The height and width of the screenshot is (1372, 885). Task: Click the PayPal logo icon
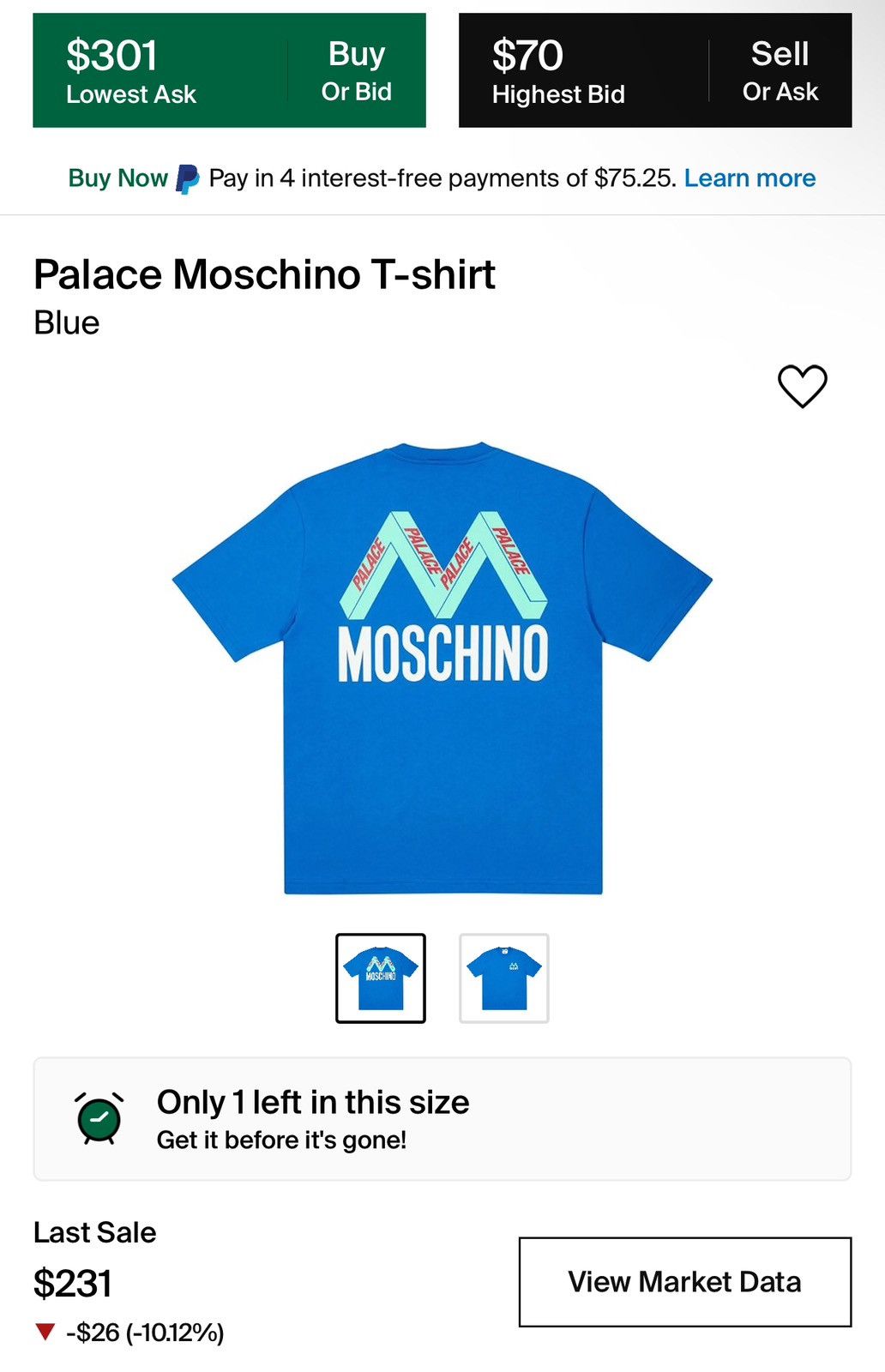(x=188, y=179)
